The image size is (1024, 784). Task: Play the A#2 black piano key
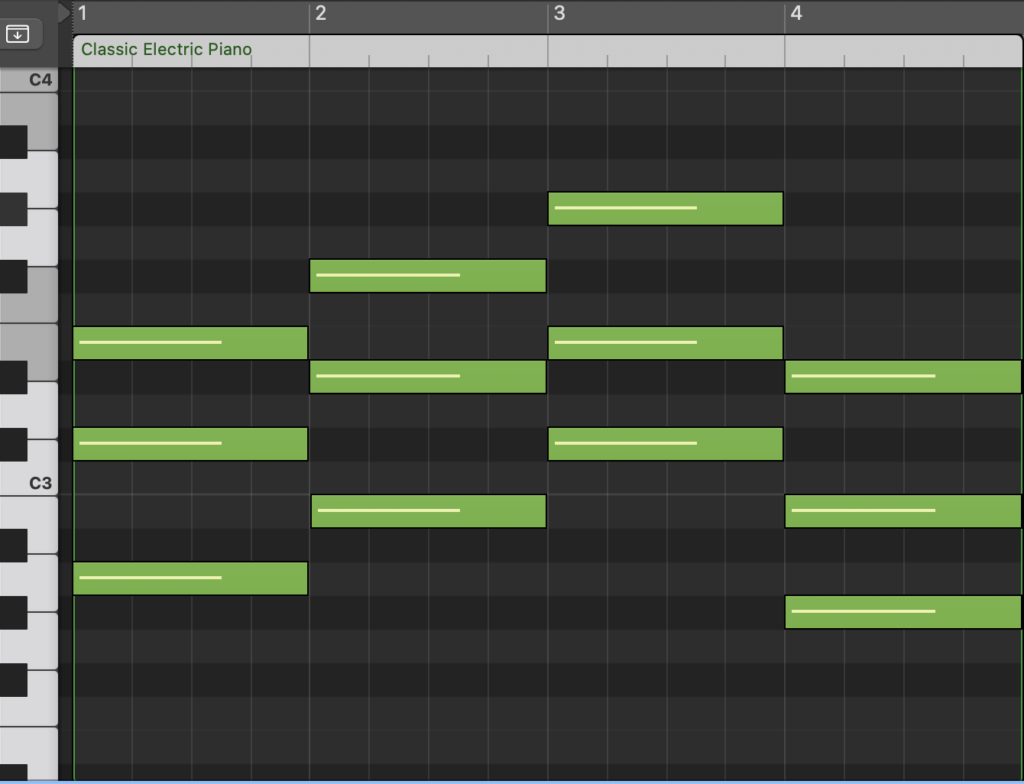[14, 545]
